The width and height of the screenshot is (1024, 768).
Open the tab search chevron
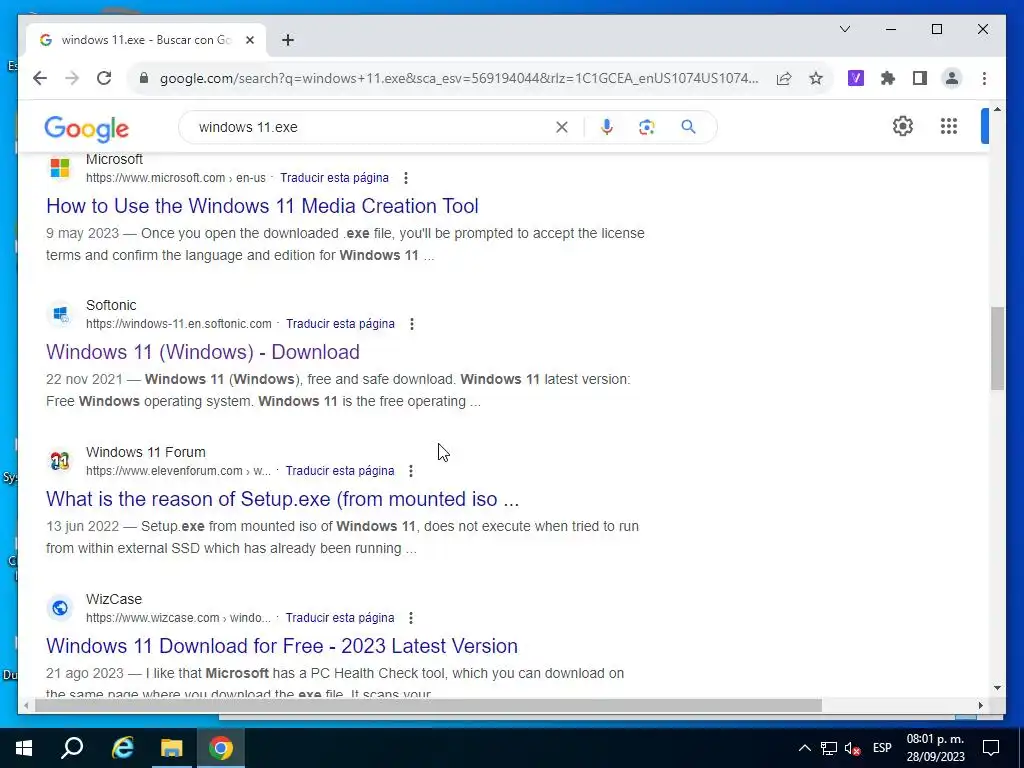844,29
